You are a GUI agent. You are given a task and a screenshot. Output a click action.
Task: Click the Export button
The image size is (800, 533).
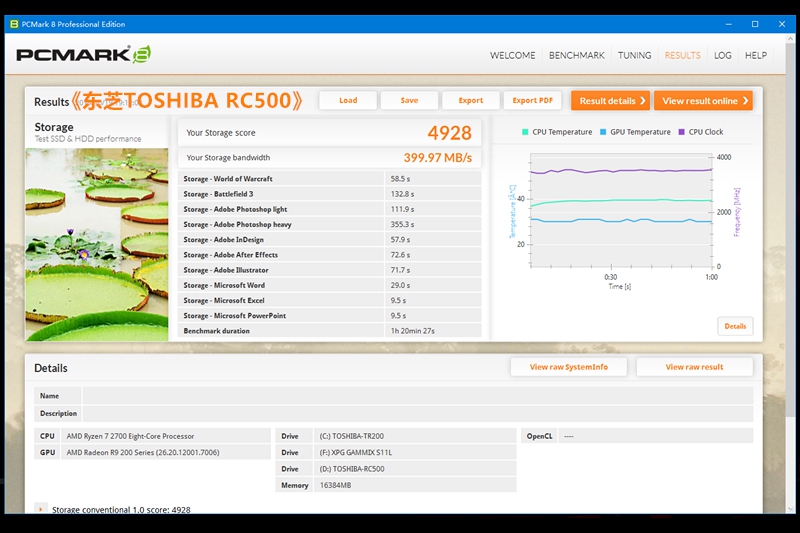470,100
